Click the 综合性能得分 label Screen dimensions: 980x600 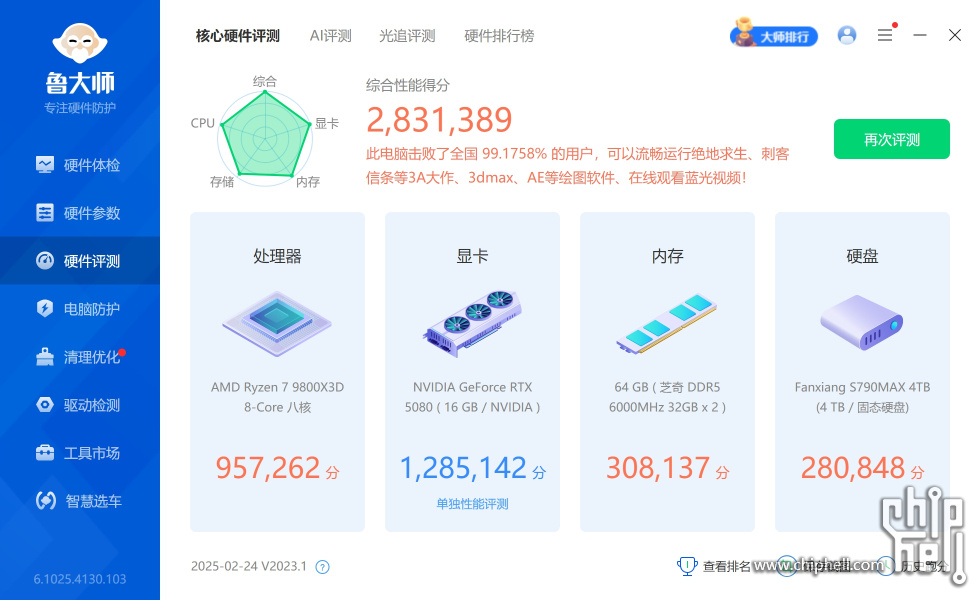pyautogui.click(x=408, y=85)
